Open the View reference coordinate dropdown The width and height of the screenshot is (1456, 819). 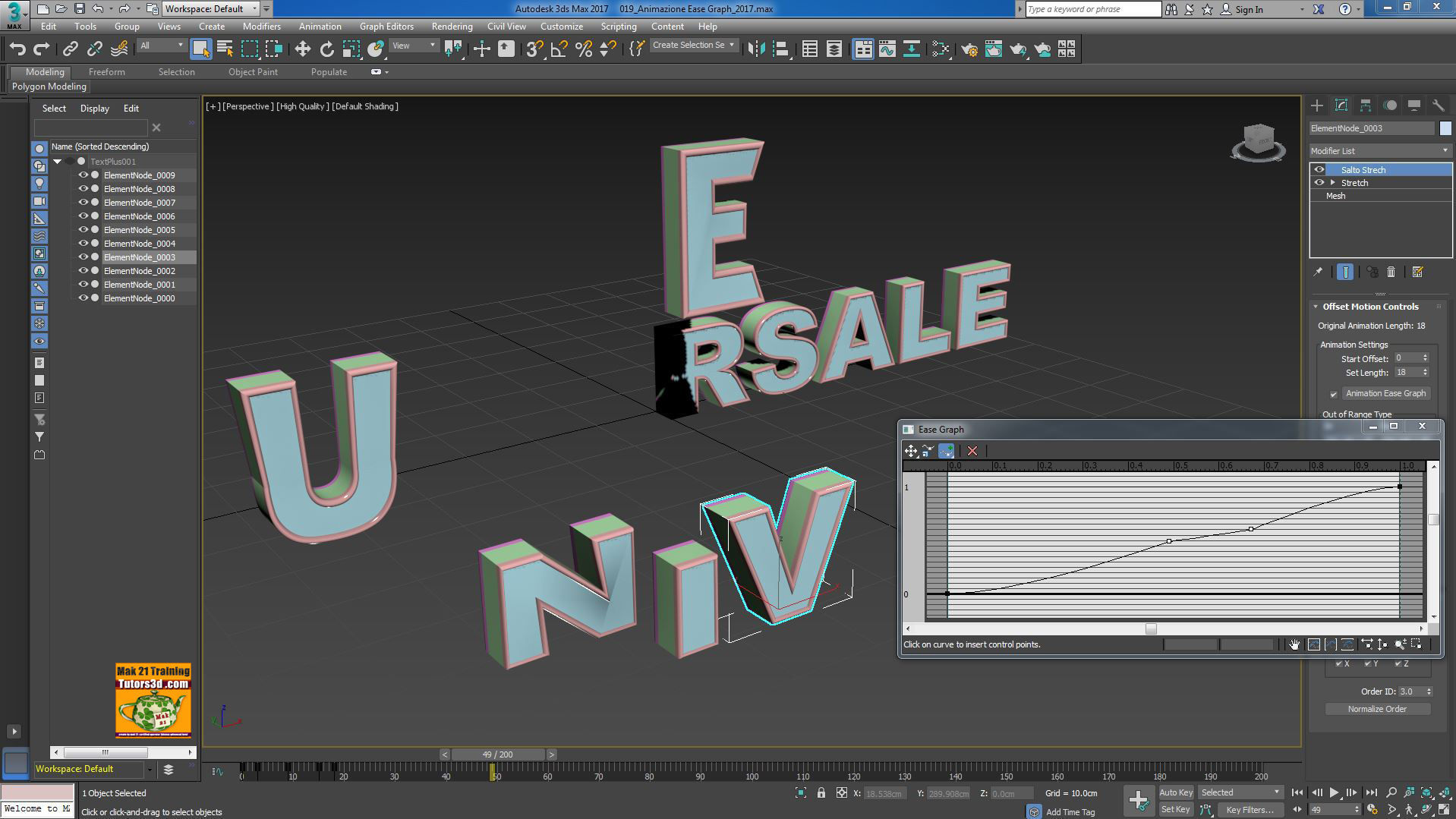(x=414, y=46)
